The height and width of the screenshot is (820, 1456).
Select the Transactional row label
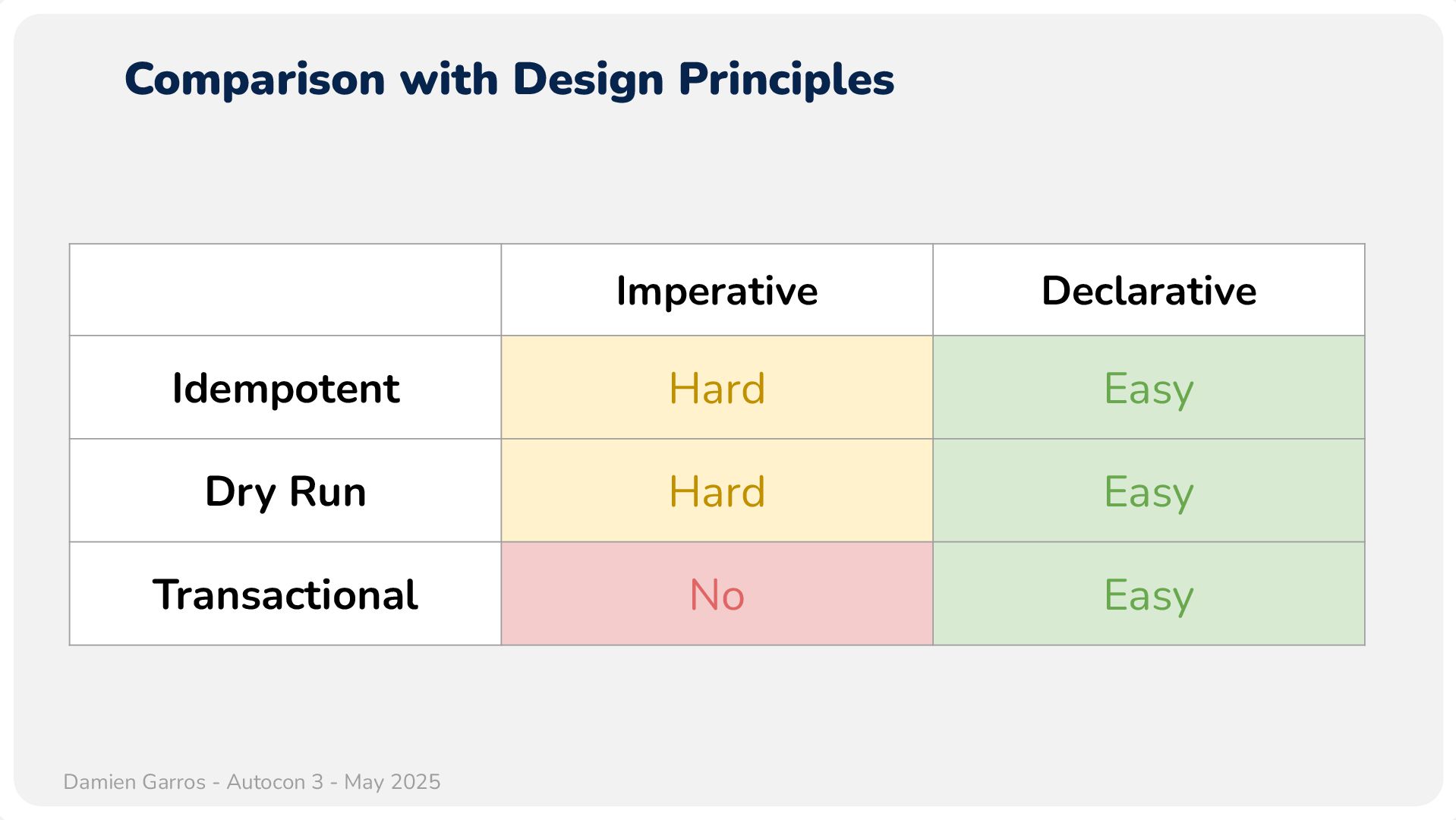285,594
